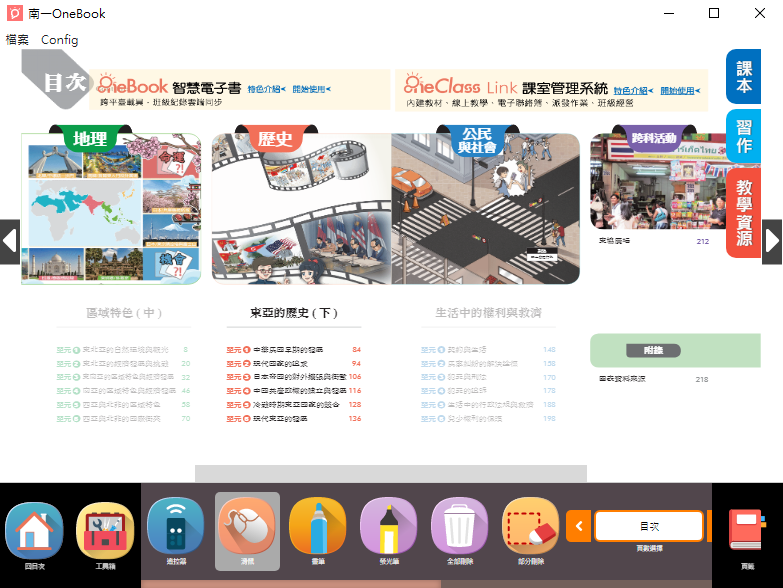
Task: Click the 回目次 home icon
Action: 35,530
